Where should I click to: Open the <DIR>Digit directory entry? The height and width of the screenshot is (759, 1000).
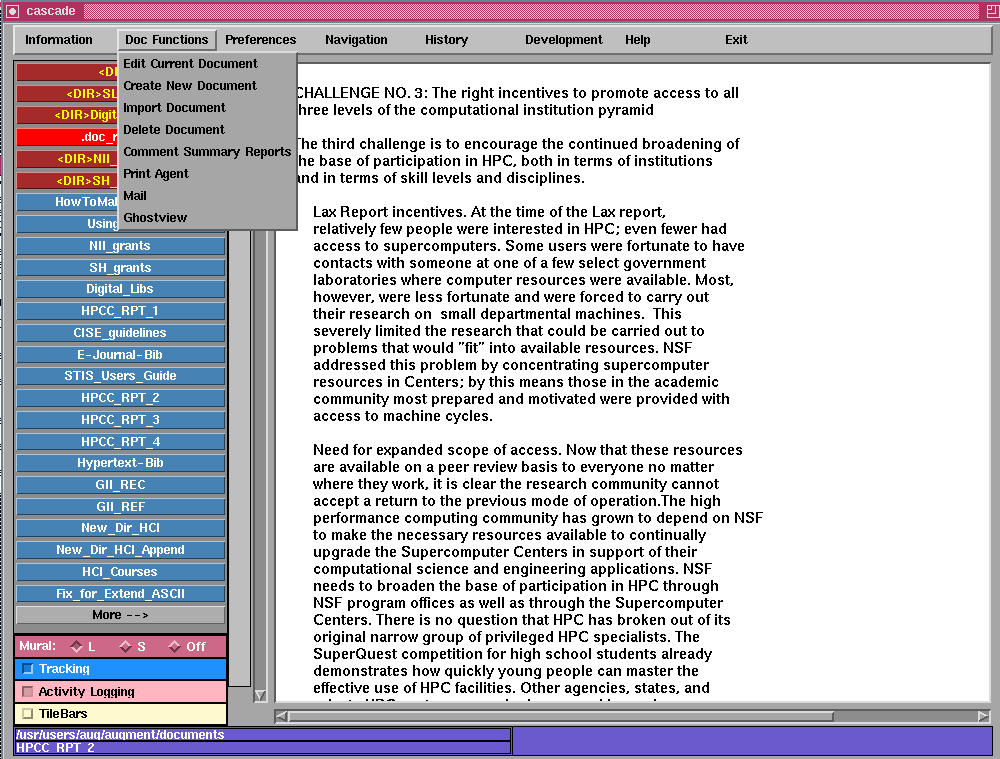(68, 115)
